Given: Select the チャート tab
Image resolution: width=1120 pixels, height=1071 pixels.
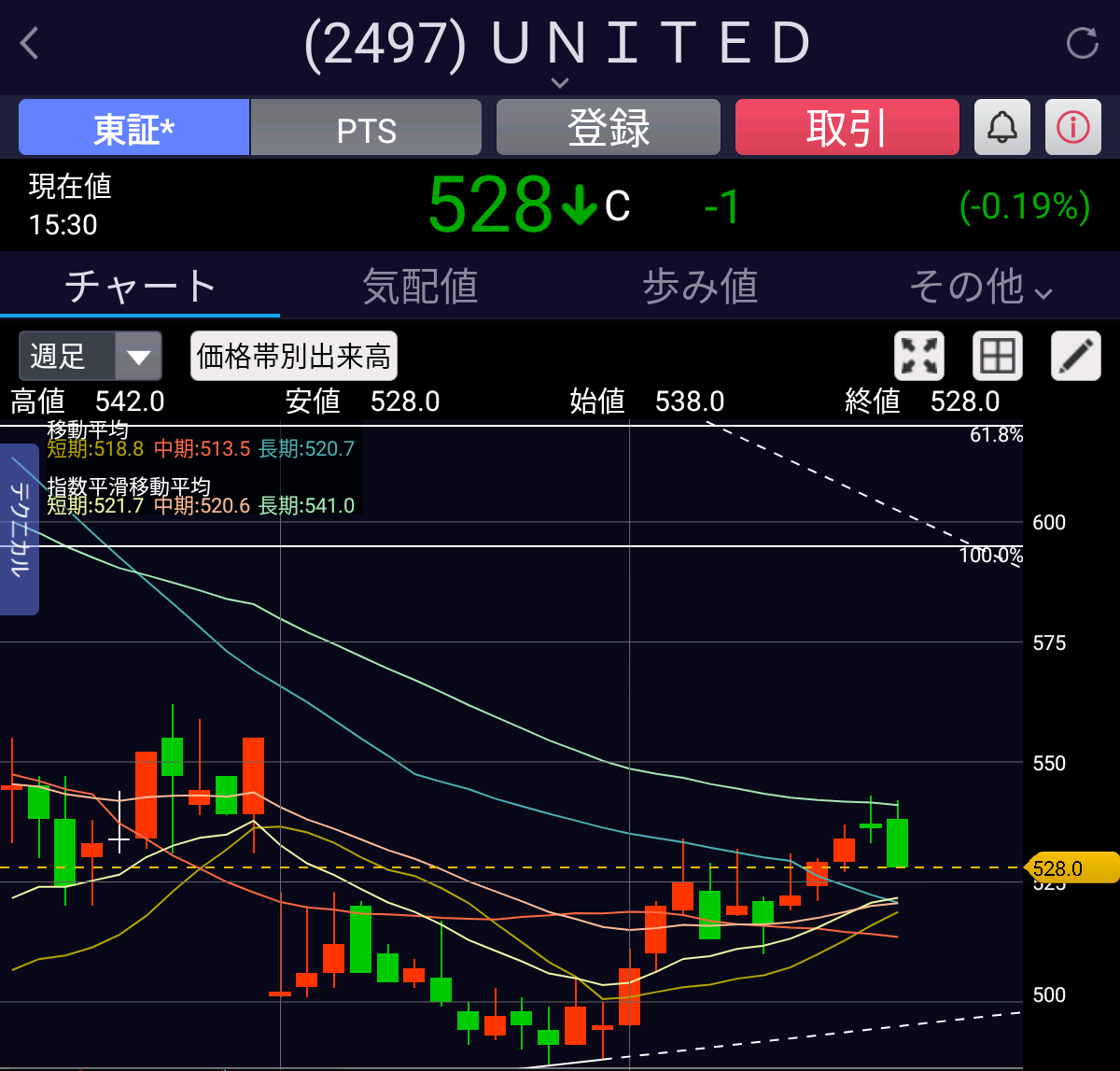Looking at the screenshot, I should coord(140,287).
